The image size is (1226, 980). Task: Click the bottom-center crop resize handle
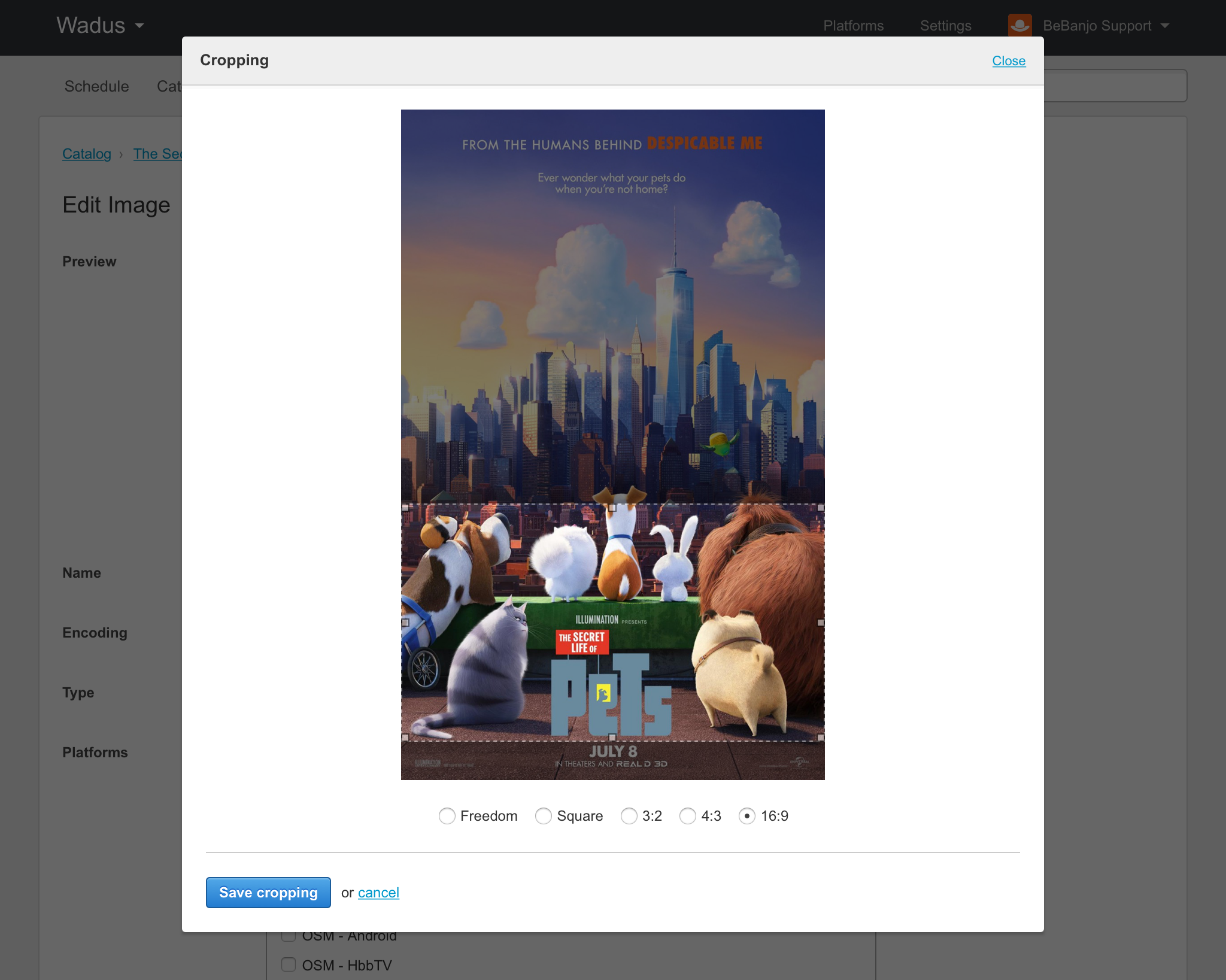tap(612, 738)
